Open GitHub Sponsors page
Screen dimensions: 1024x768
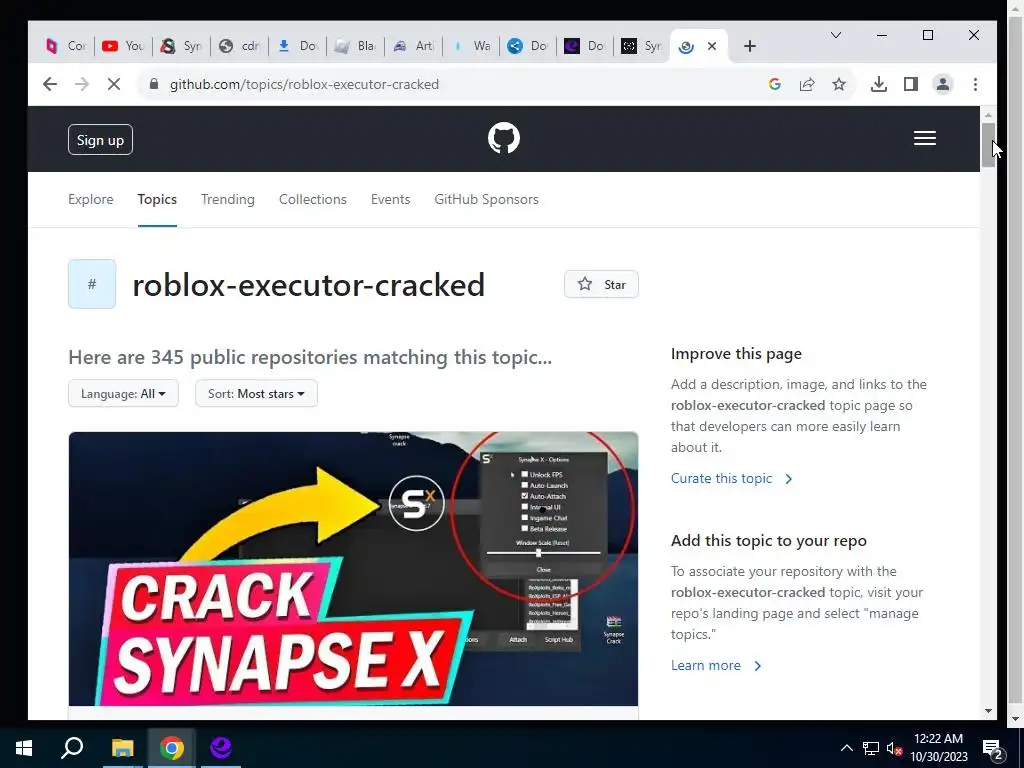tap(487, 199)
